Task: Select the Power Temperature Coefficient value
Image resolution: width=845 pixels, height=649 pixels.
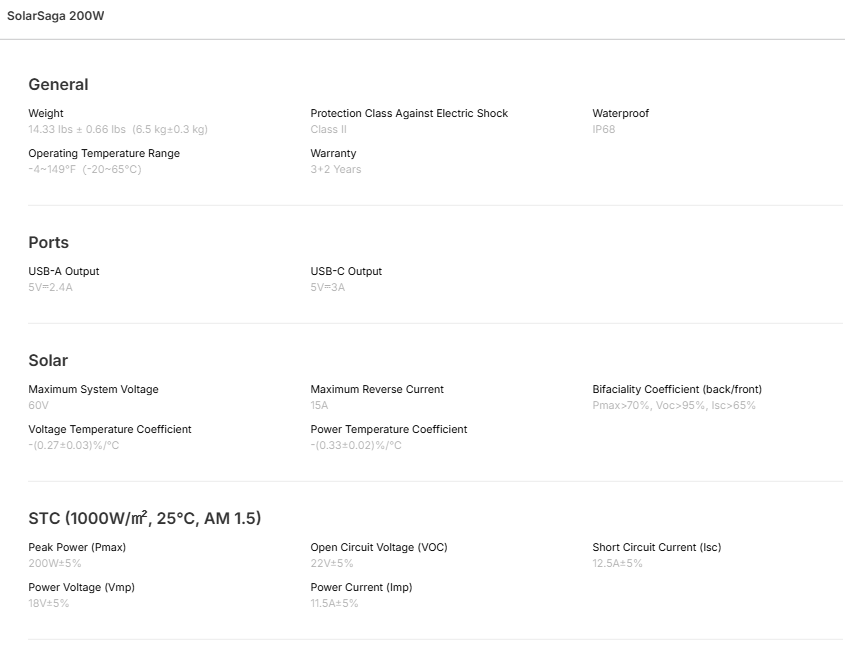Action: click(x=356, y=445)
